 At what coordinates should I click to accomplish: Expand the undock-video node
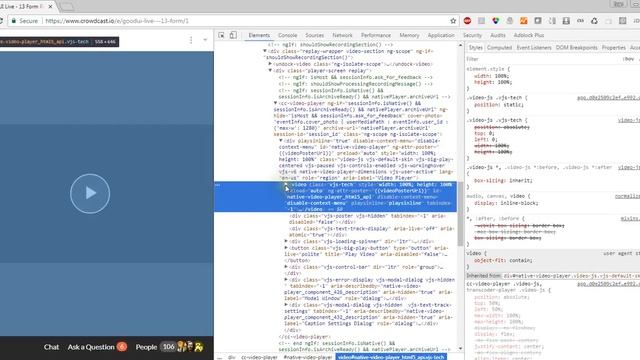click(x=270, y=64)
